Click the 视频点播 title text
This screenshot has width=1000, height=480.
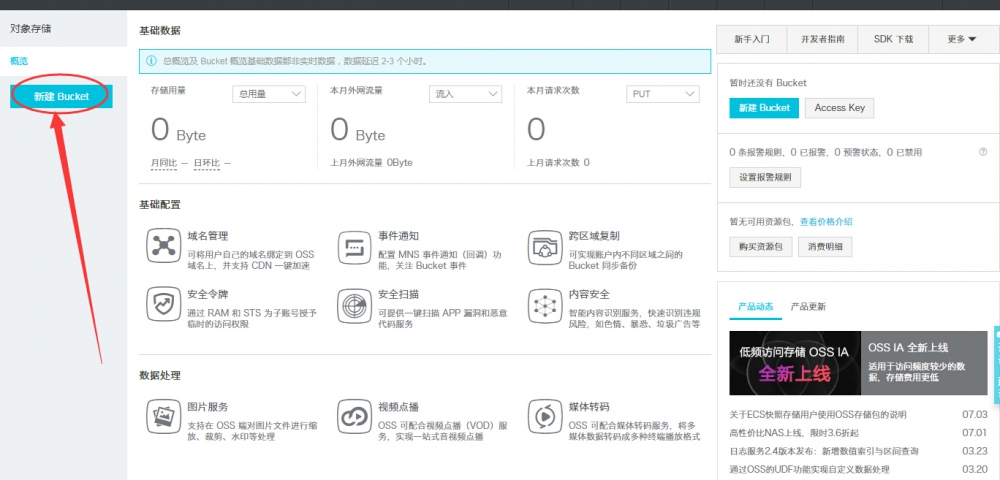(x=399, y=407)
